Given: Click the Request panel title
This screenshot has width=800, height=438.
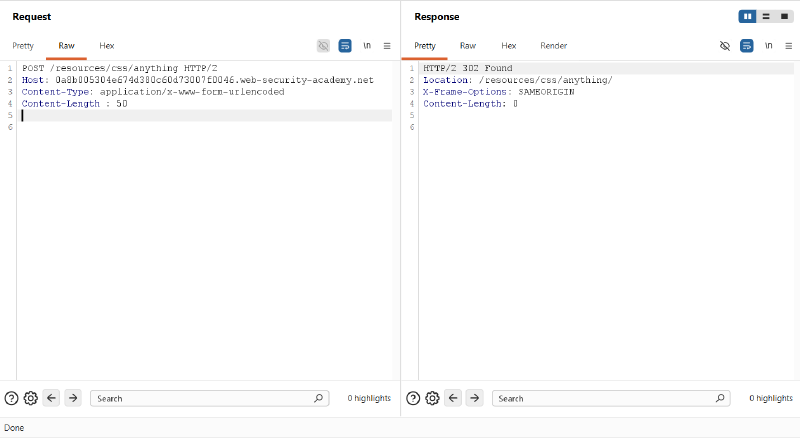Looking at the screenshot, I should 32,17.
